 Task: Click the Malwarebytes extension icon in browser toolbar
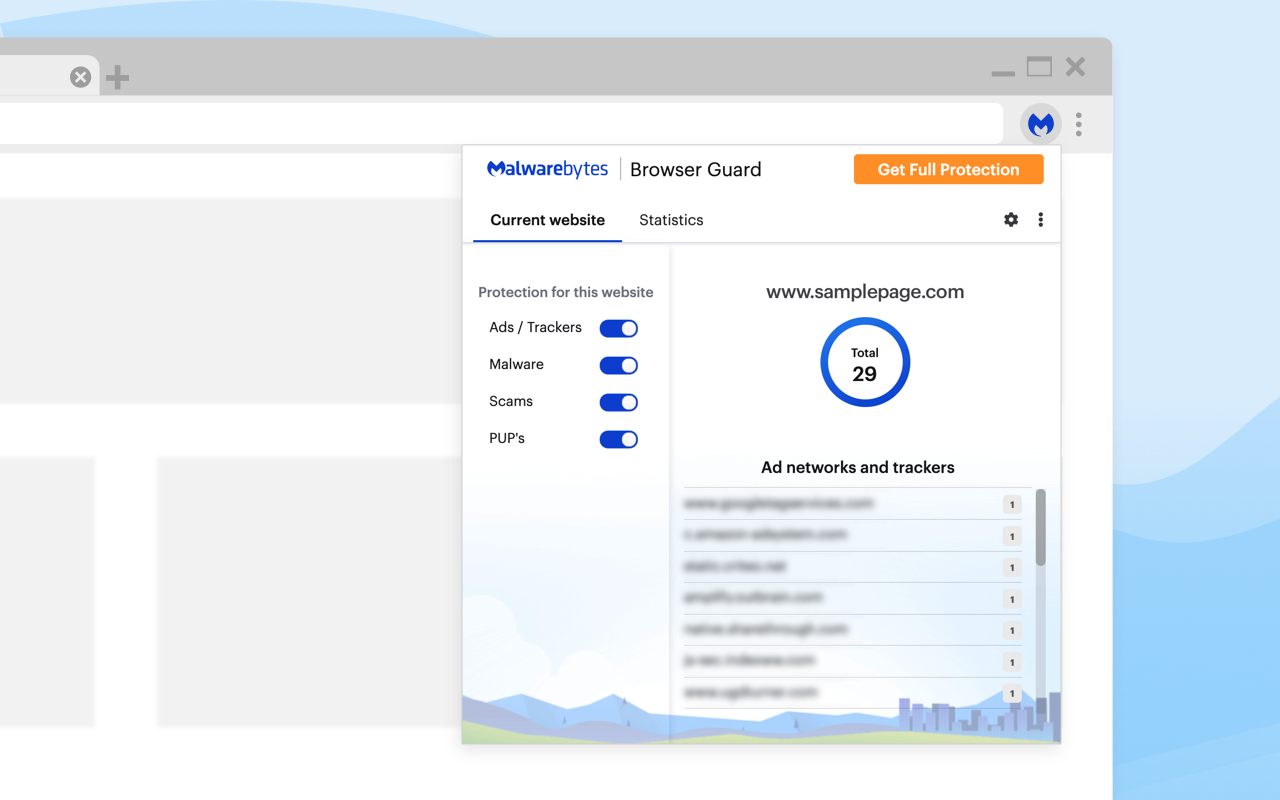coord(1040,123)
